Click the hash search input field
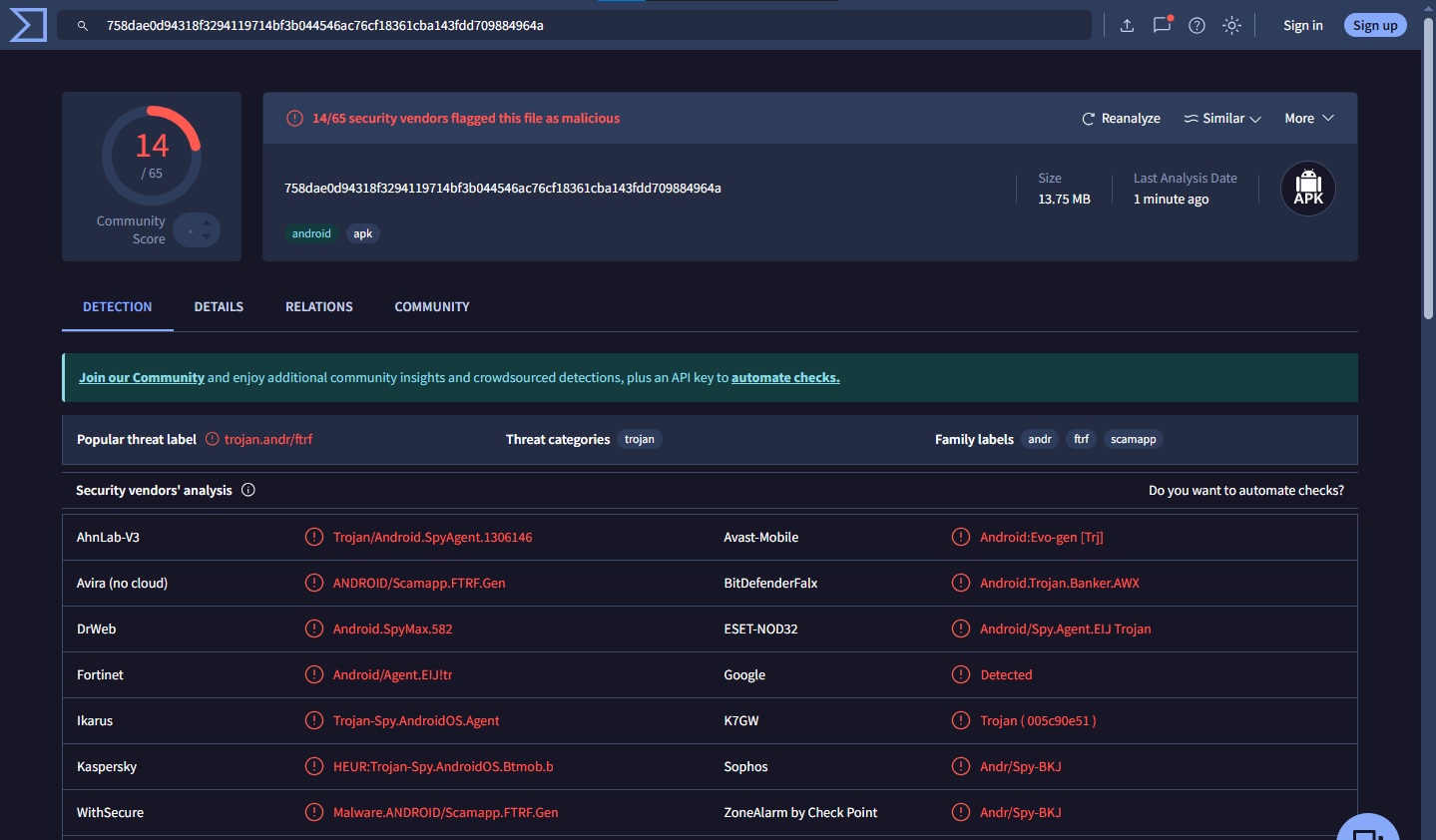 [589, 26]
